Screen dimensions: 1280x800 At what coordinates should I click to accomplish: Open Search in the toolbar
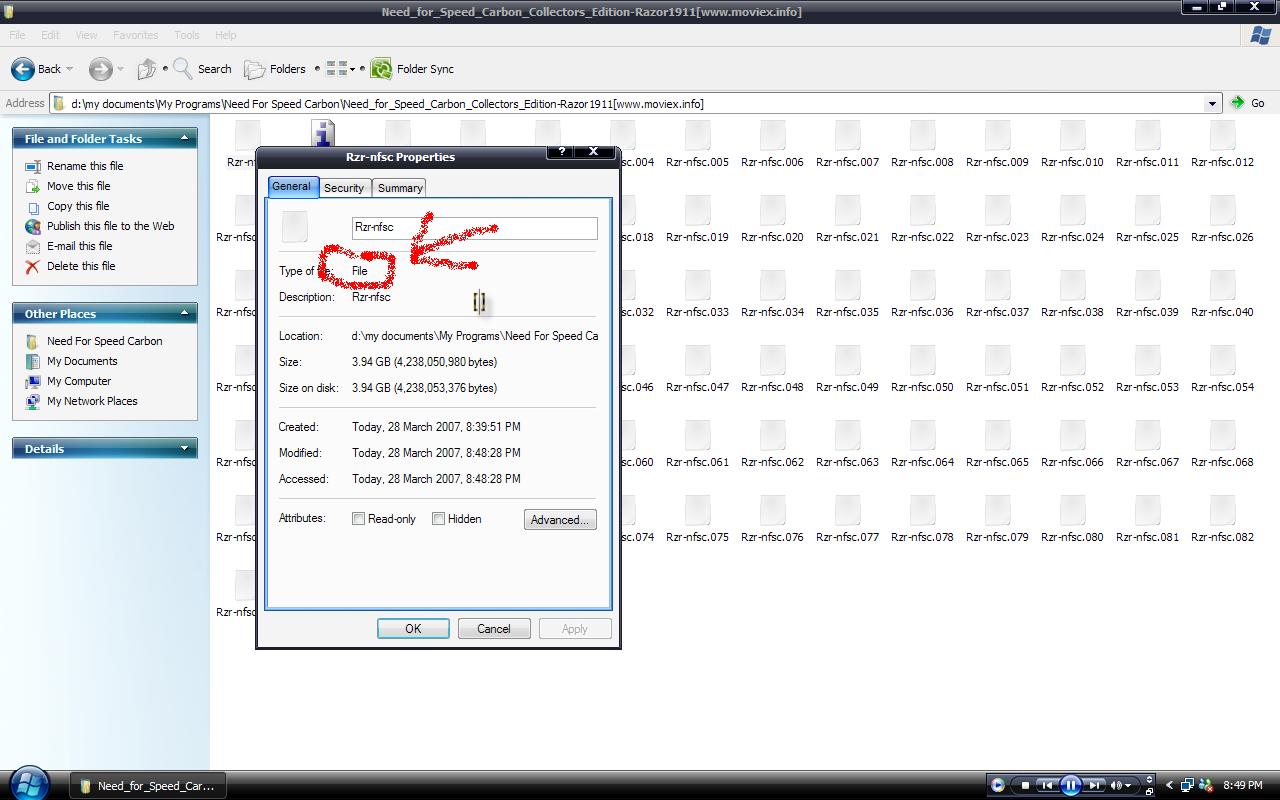click(202, 69)
